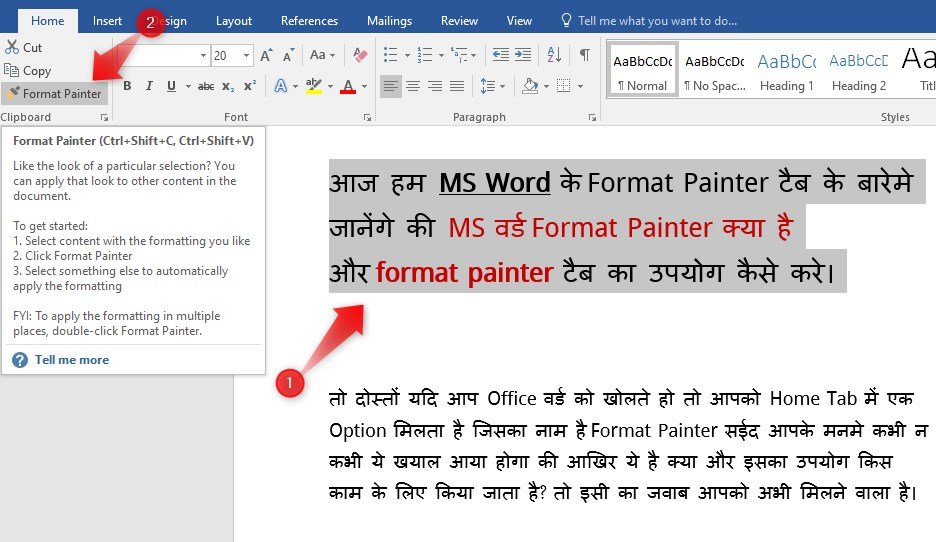Image resolution: width=936 pixels, height=542 pixels.
Task: Open the font color dropdown arrow
Action: pos(364,87)
